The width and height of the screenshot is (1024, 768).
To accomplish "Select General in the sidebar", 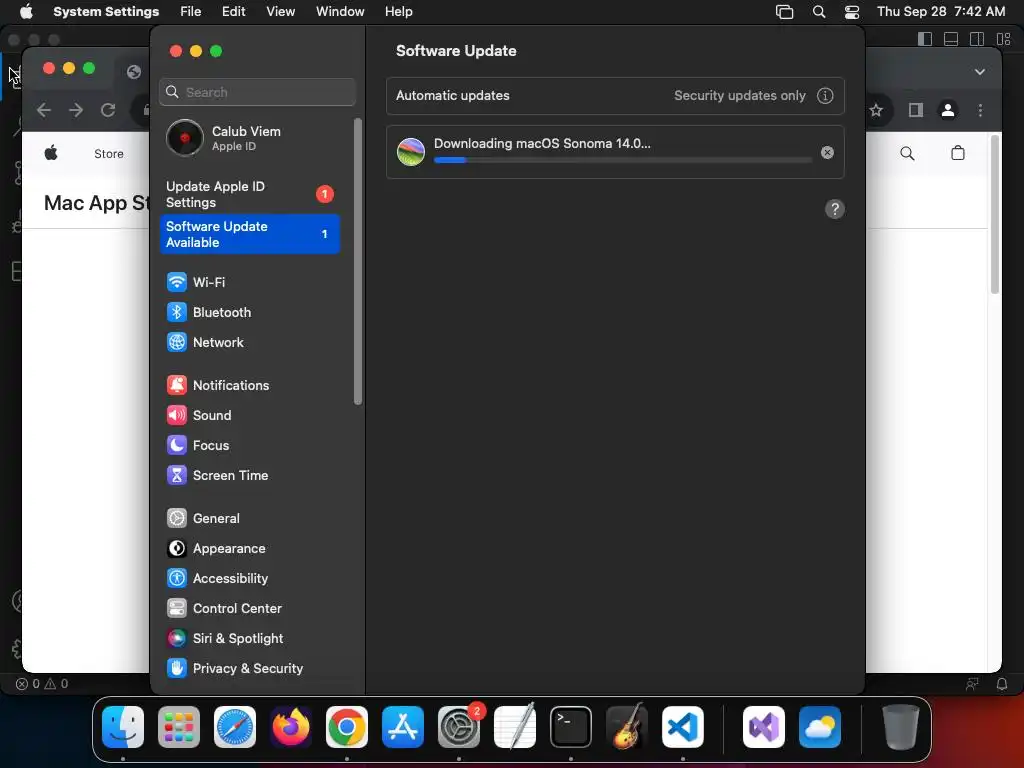I will 249,519.
